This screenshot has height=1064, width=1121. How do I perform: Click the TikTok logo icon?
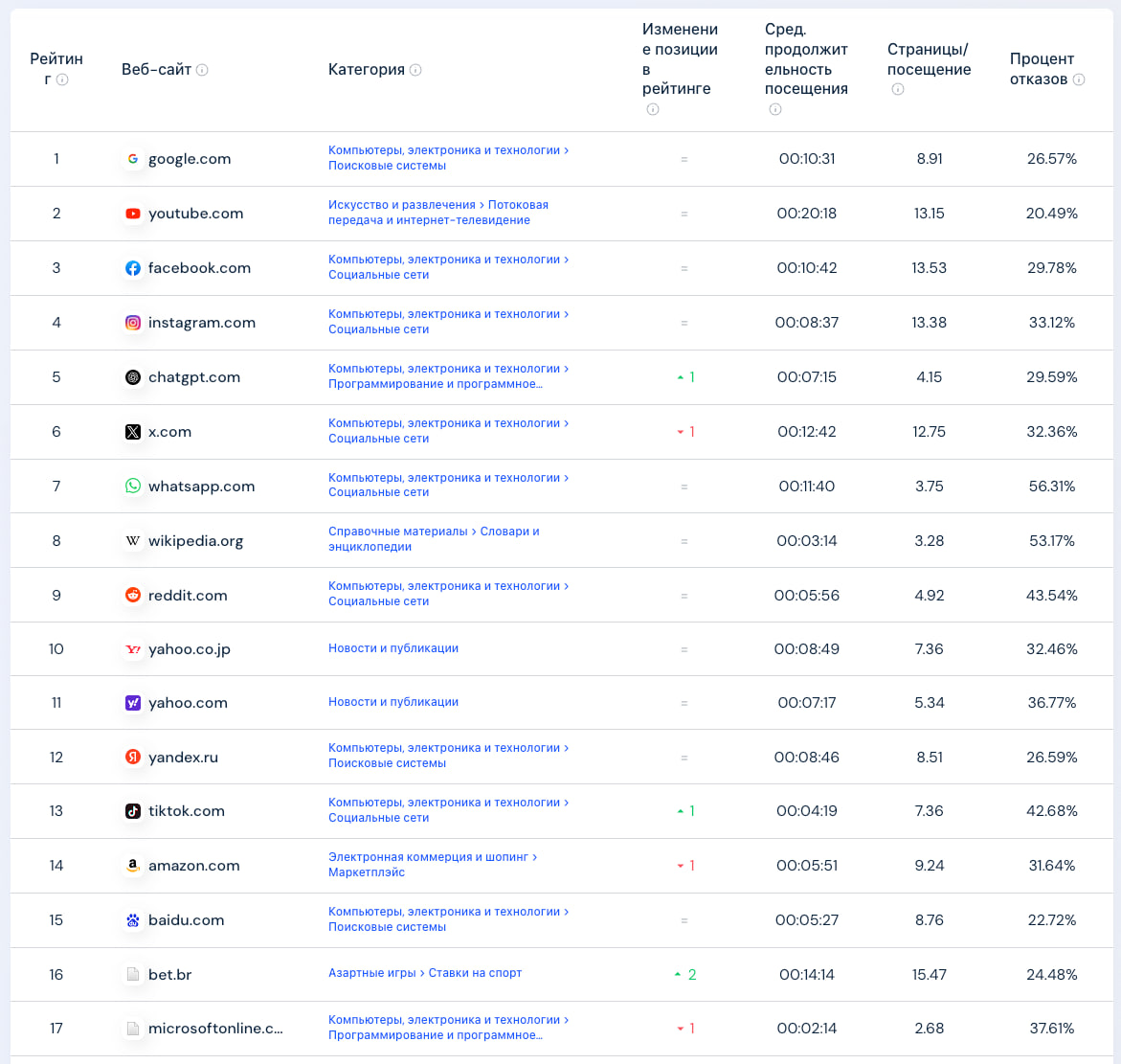133,811
